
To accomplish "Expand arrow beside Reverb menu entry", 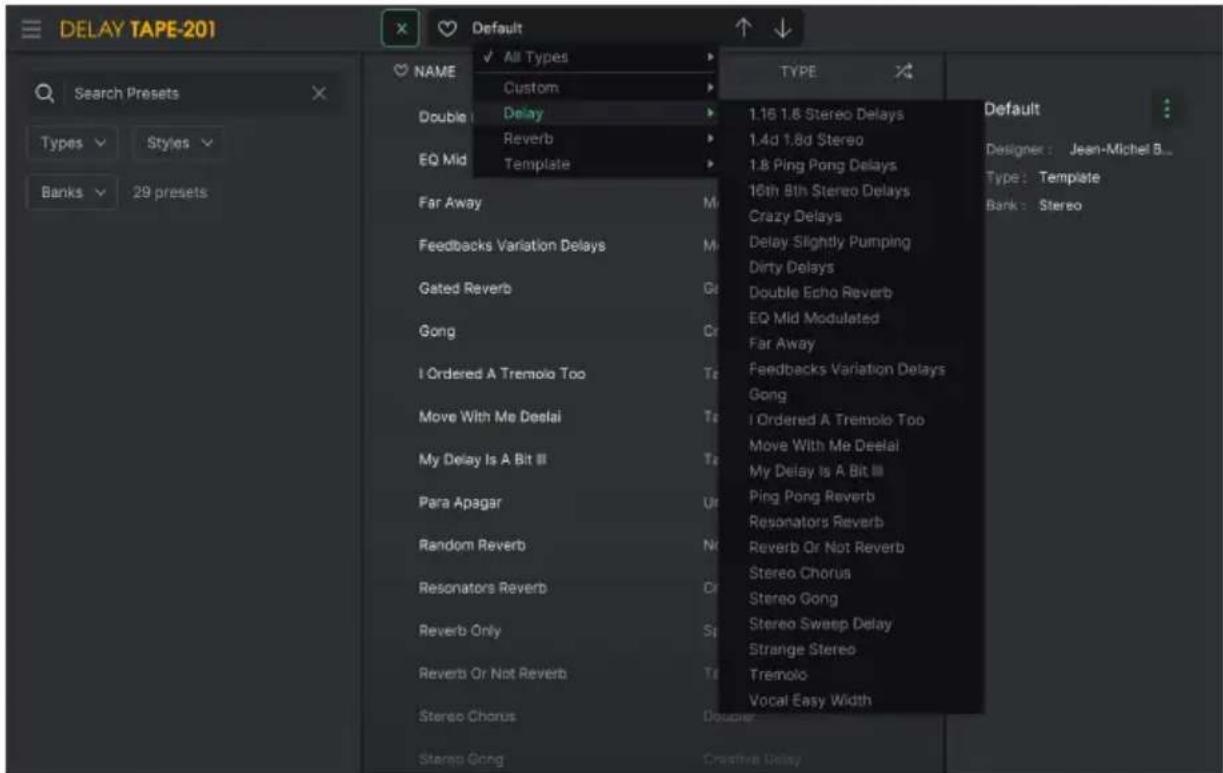I will pyautogui.click(x=710, y=138).
